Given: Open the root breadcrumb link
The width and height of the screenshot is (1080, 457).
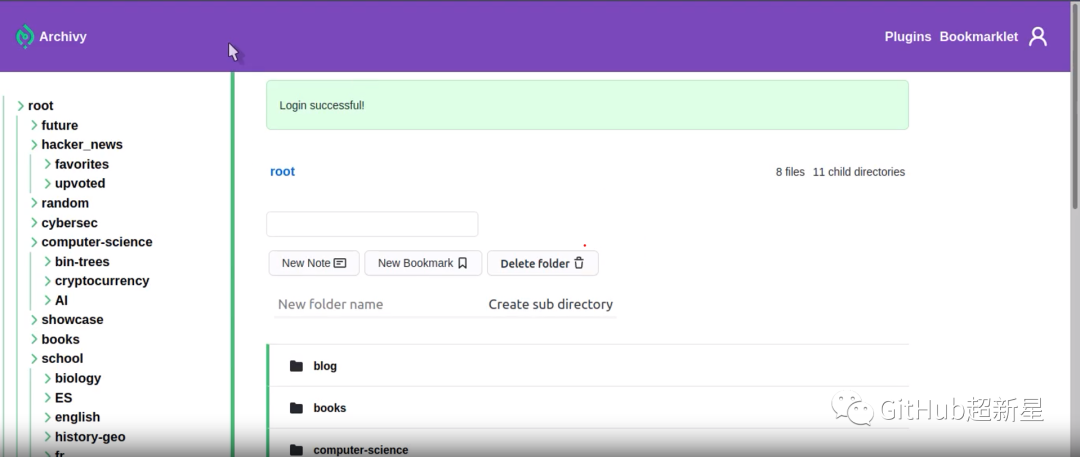Looking at the screenshot, I should click(x=282, y=172).
